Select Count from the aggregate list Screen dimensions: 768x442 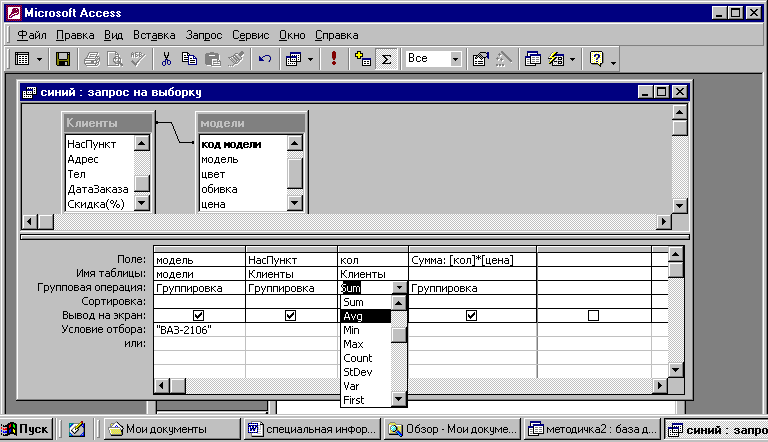[365, 358]
